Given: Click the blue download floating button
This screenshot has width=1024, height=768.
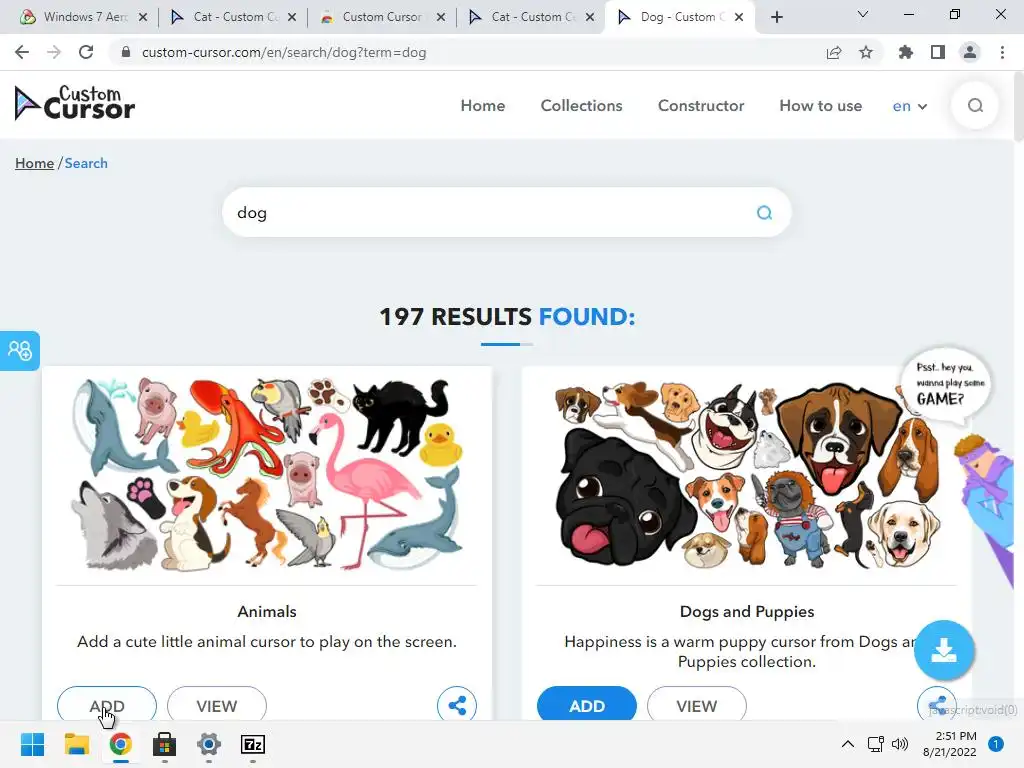Looking at the screenshot, I should [944, 650].
